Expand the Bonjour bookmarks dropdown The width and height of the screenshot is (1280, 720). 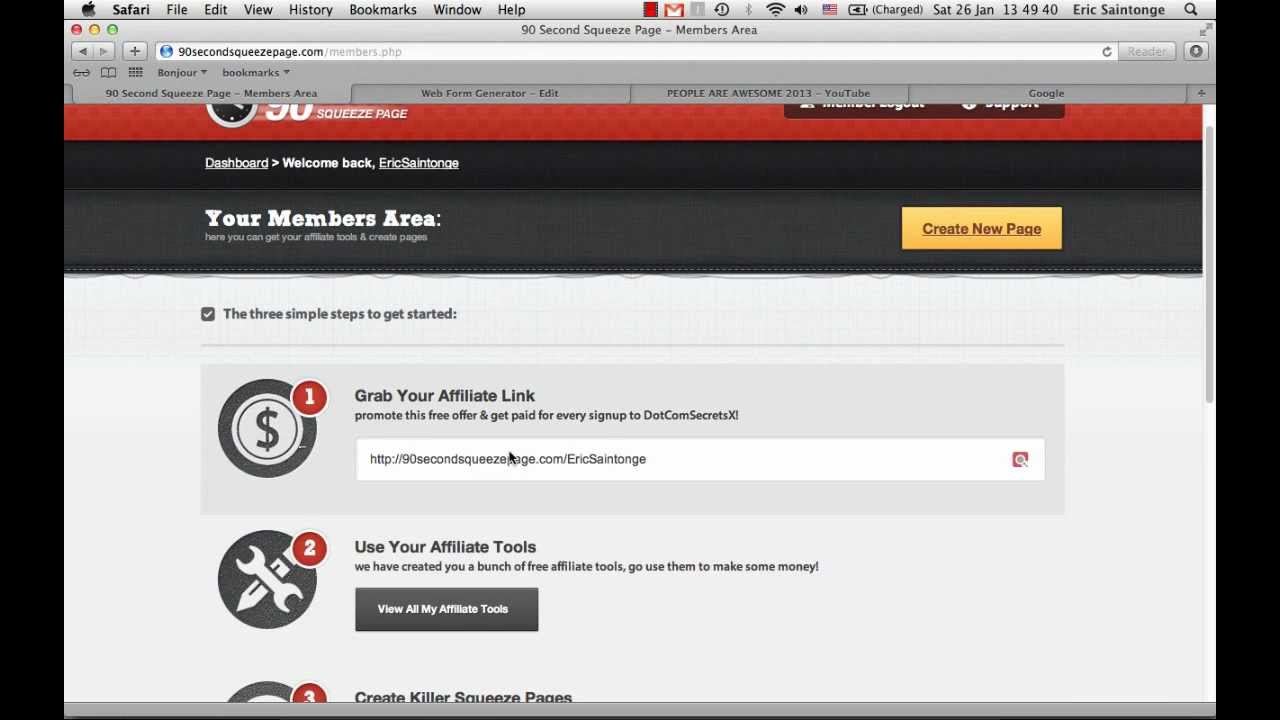pos(182,72)
